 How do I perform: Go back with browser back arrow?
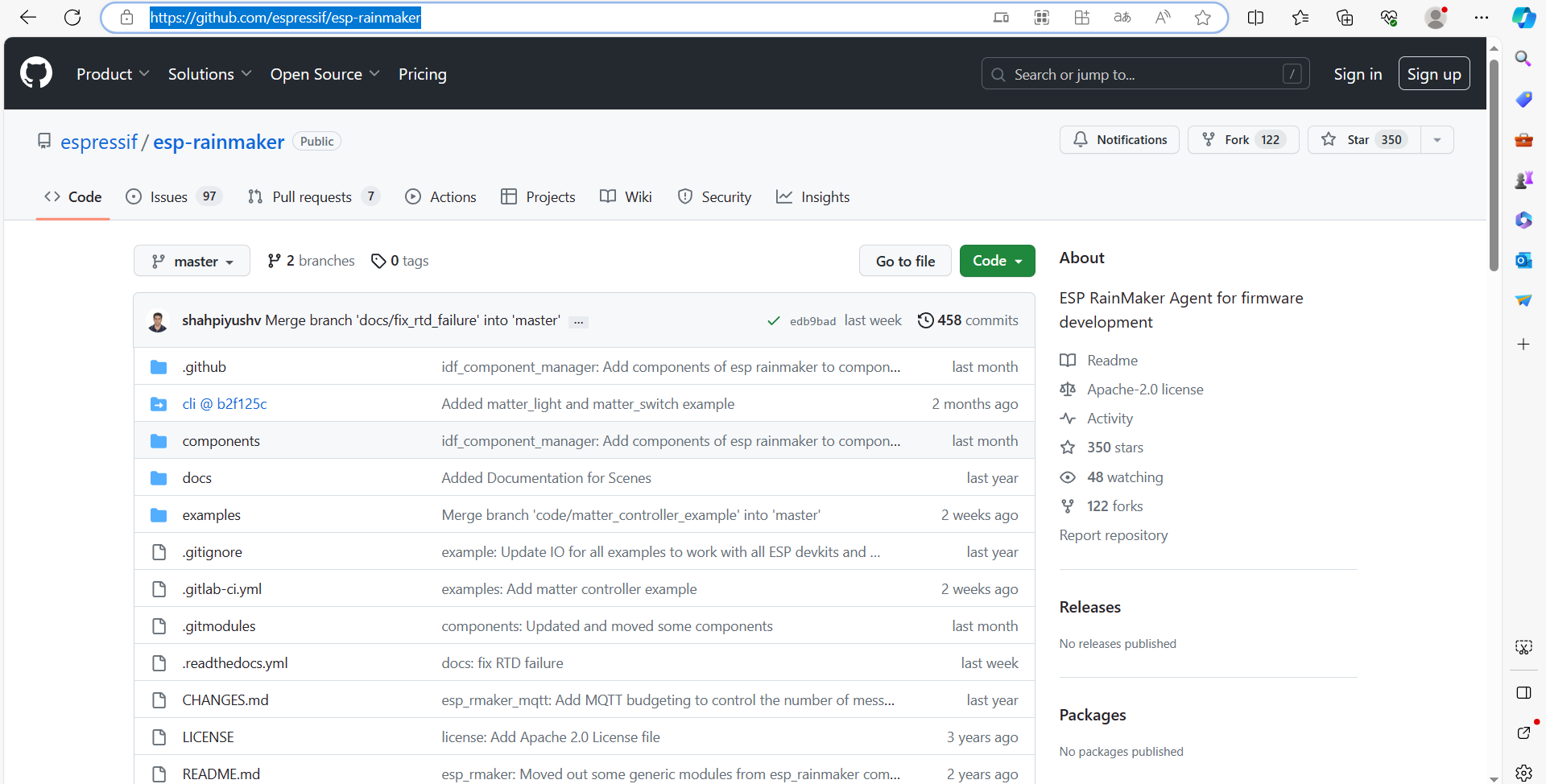pyautogui.click(x=28, y=18)
